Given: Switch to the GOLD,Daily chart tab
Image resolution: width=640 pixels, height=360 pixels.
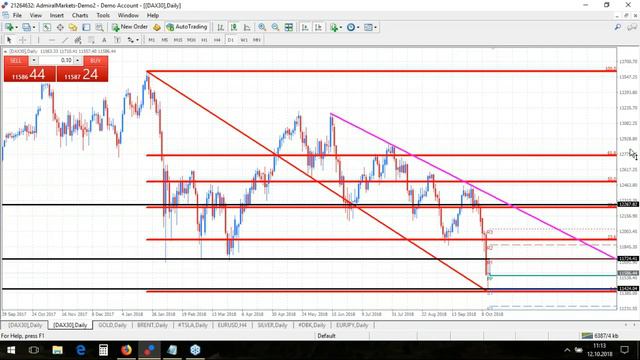Looking at the screenshot, I should [x=112, y=325].
